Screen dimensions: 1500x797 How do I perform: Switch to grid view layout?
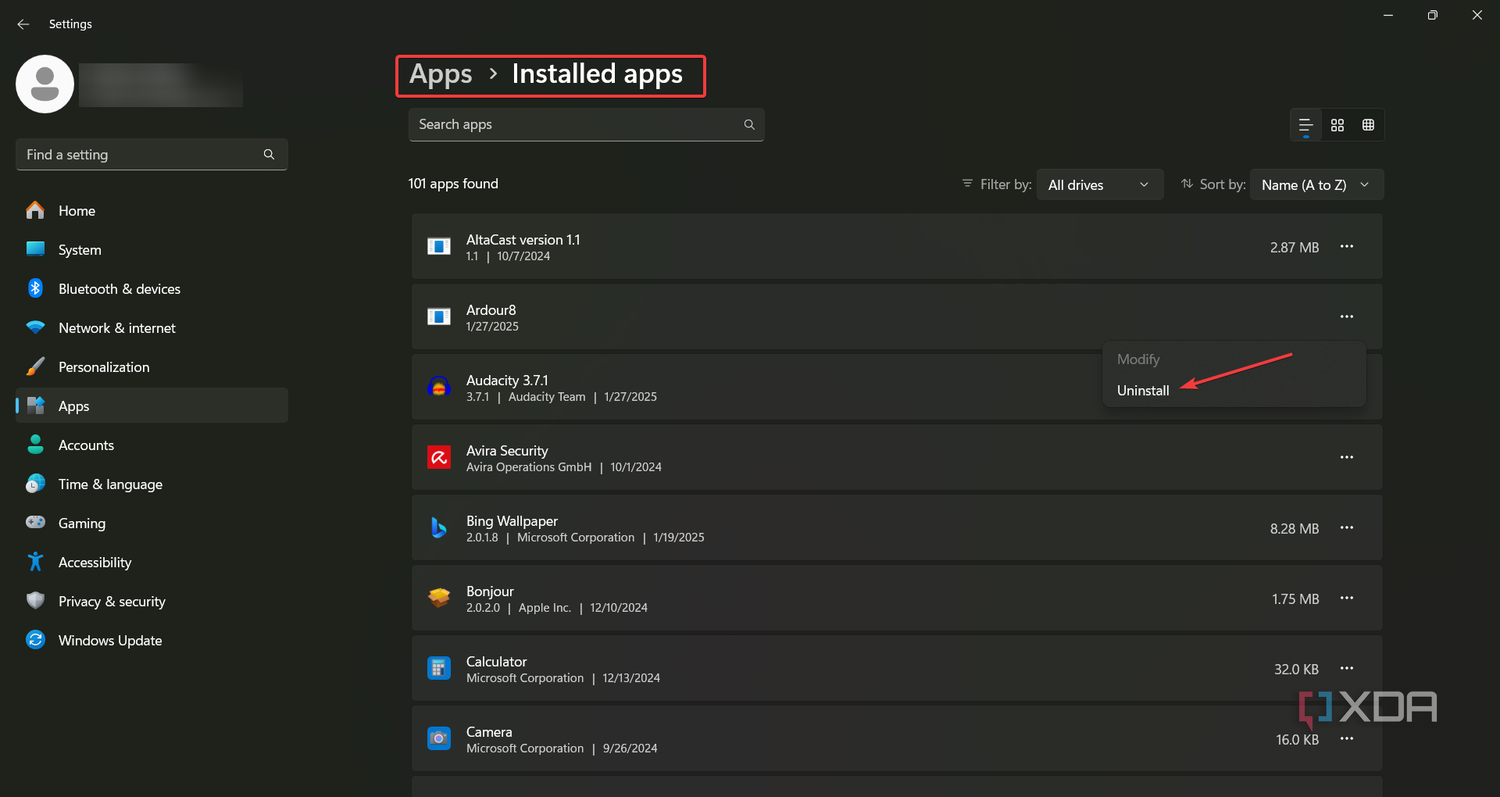(1337, 125)
